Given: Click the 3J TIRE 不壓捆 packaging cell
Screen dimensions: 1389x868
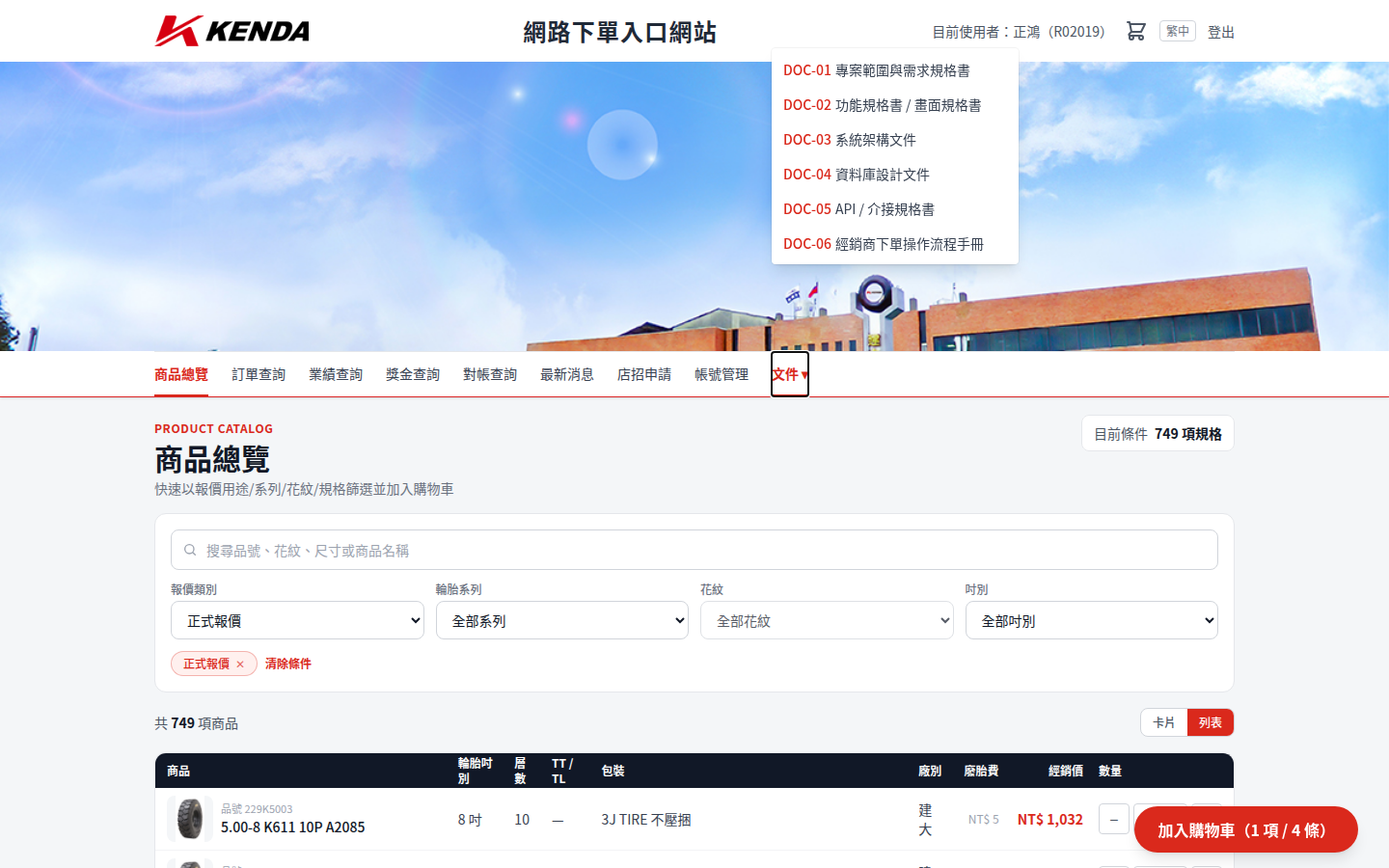Looking at the screenshot, I should click(x=646, y=820).
